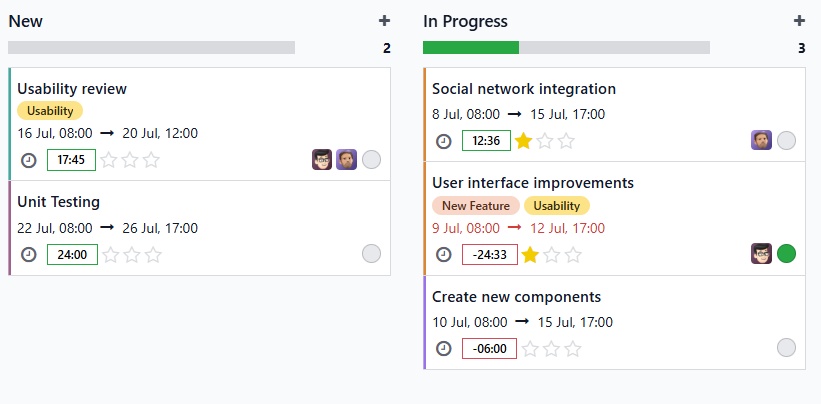The width and height of the screenshot is (821, 404).
Task: Toggle green status circle on User interface improvements
Action: (x=786, y=254)
